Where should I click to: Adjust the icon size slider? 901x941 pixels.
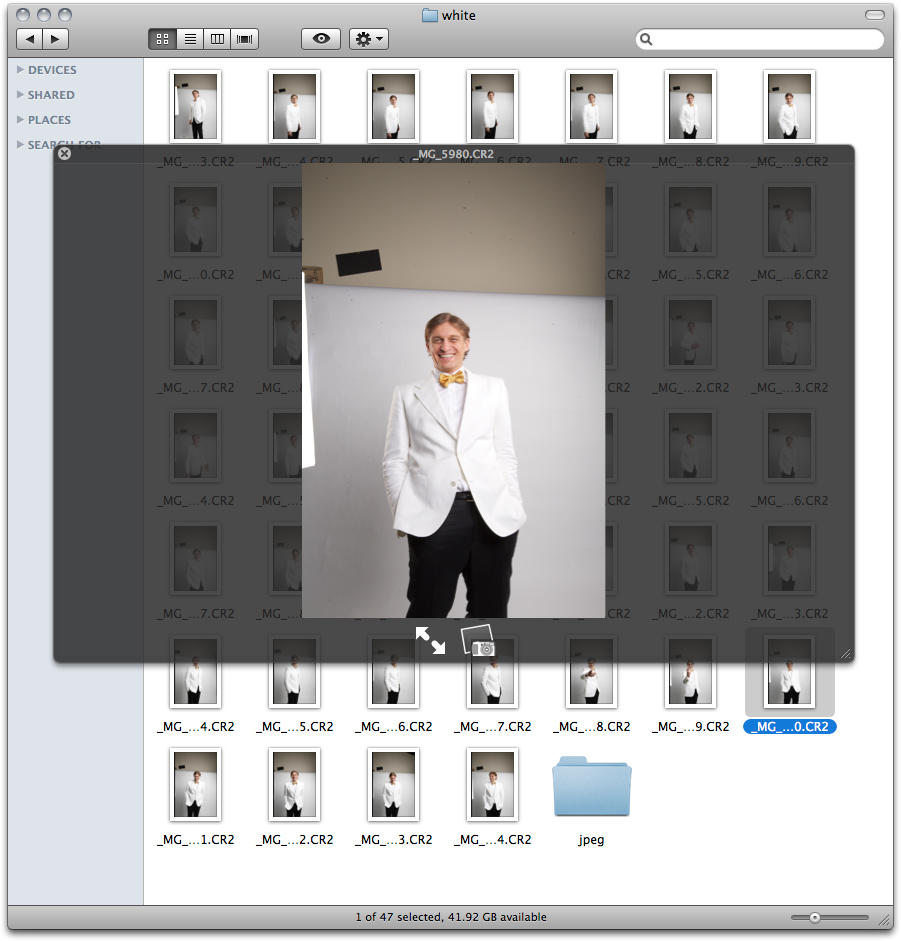click(815, 917)
